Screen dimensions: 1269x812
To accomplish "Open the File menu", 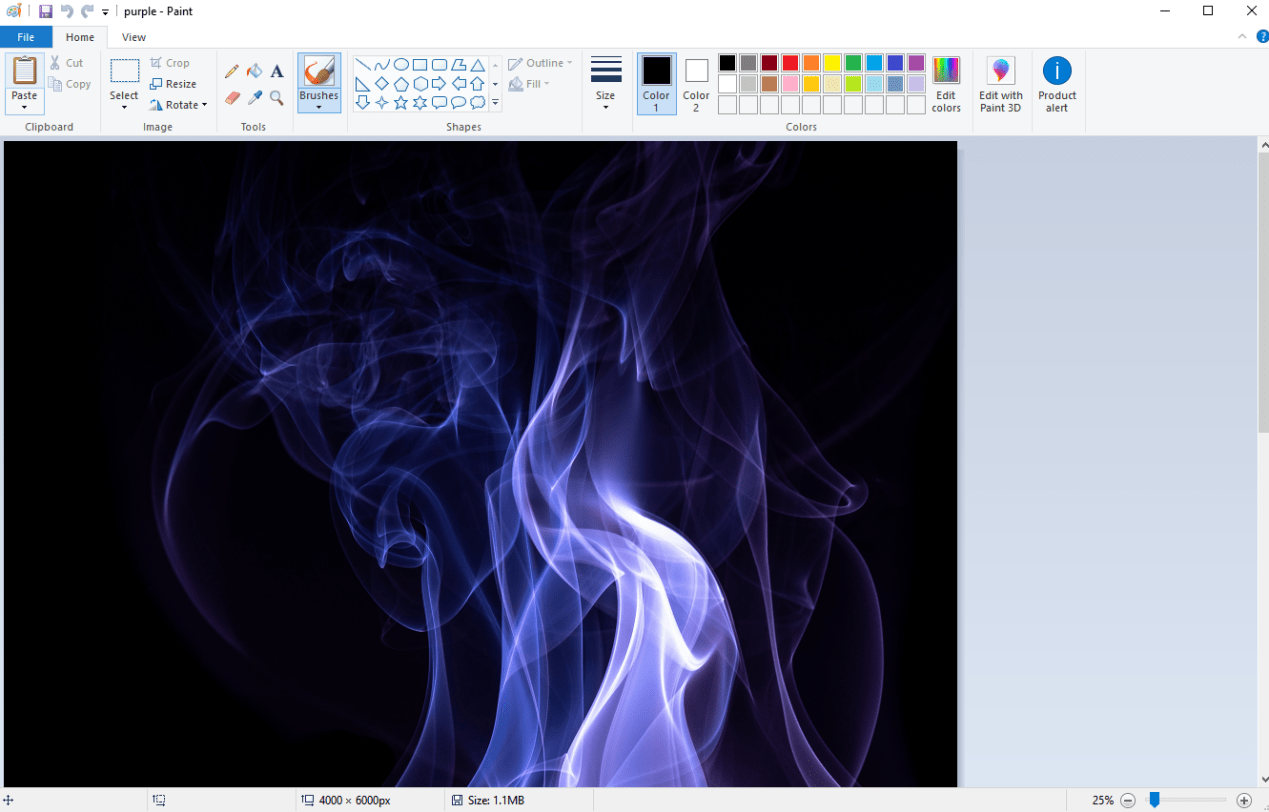I will 26,36.
